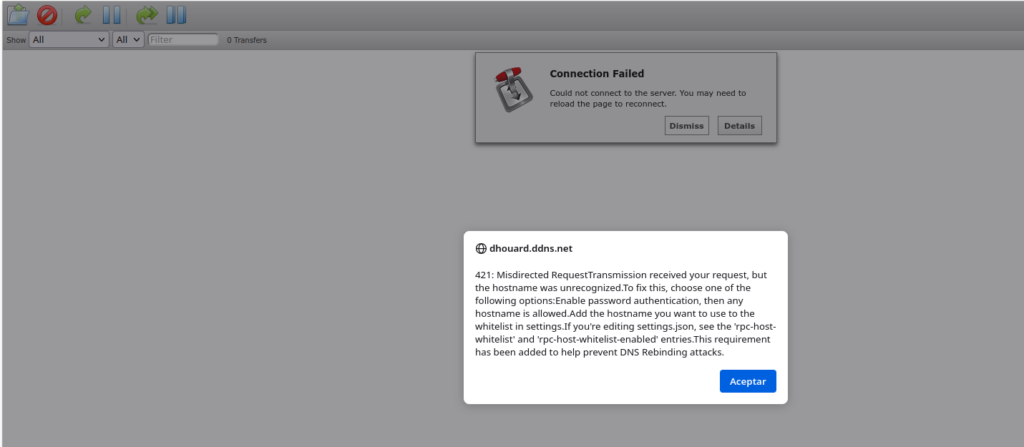Click the 0 Transfers count label
This screenshot has width=1024, height=447.
247,40
